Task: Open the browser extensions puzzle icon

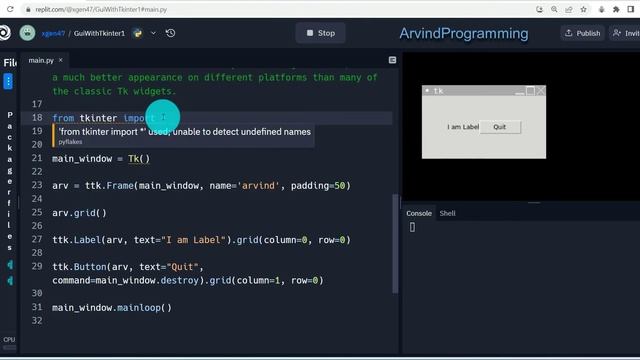Action: (616, 9)
